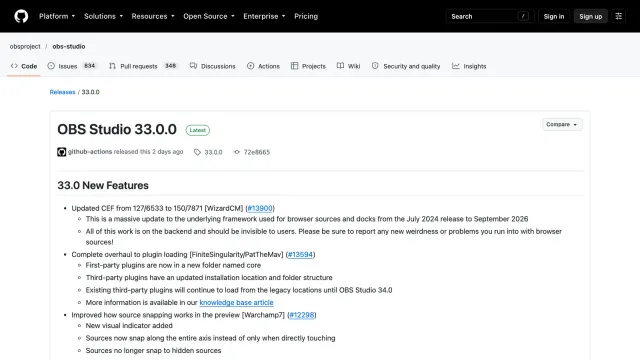Click 'Sources no longer snap to hidden sources'
The width and height of the screenshot is (640, 360).
coord(153,351)
